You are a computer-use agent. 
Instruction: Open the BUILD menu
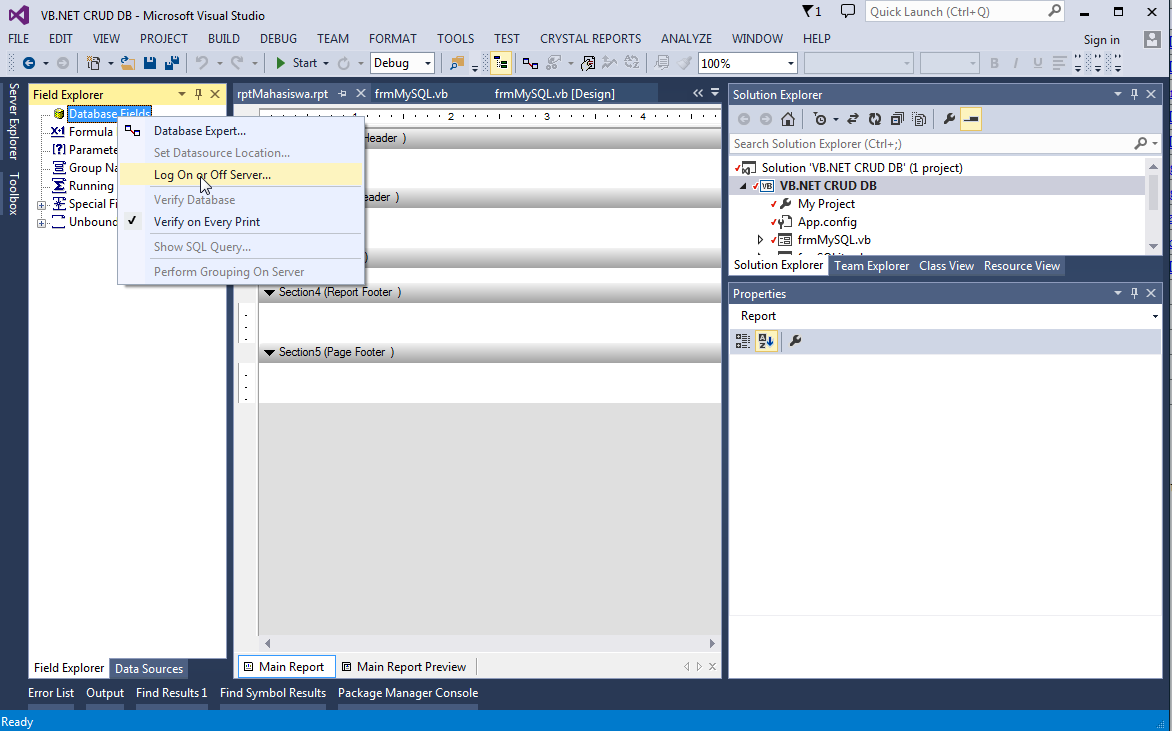[223, 39]
